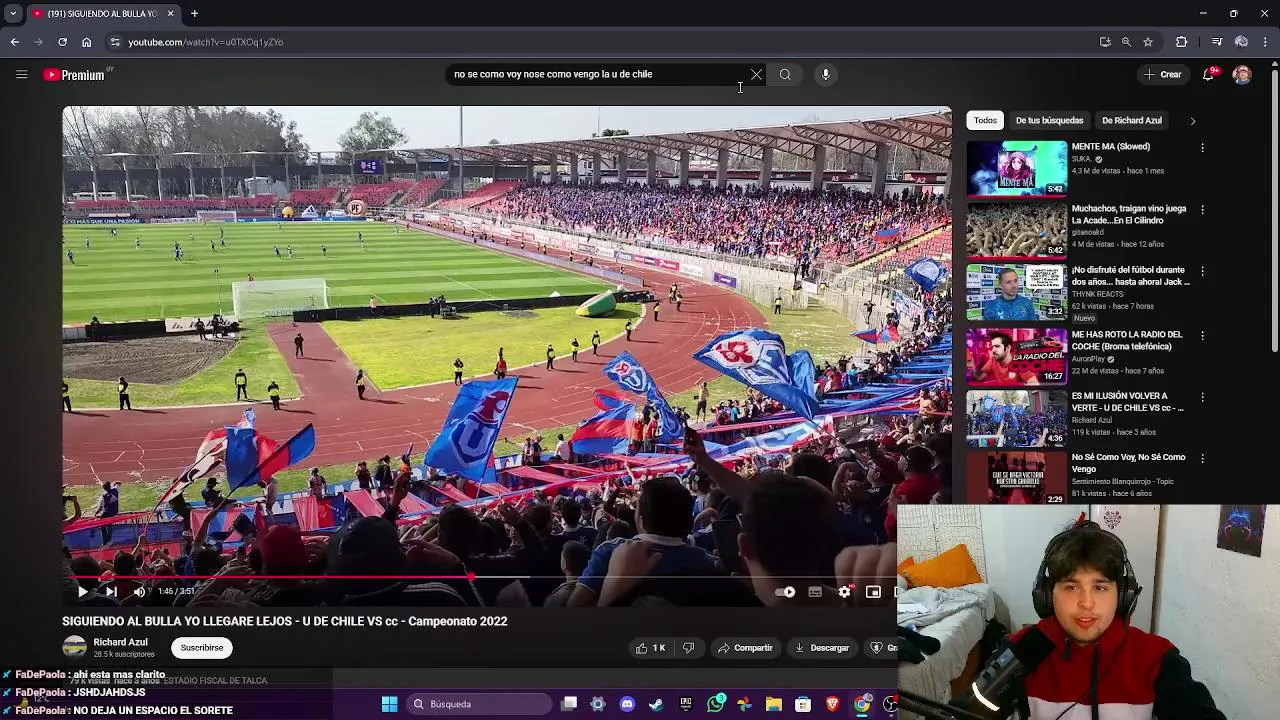Click the address bar URL
The width and height of the screenshot is (1280, 720).
(206, 42)
